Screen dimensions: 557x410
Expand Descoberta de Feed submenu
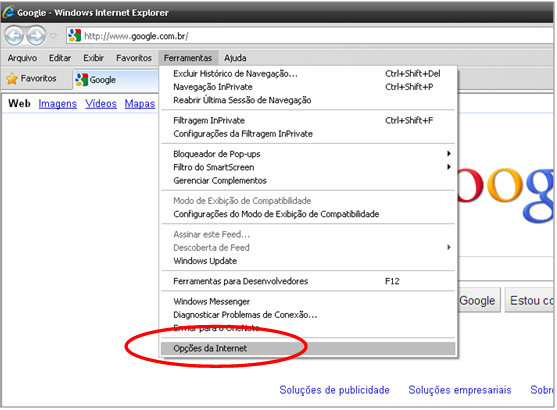tap(308, 248)
